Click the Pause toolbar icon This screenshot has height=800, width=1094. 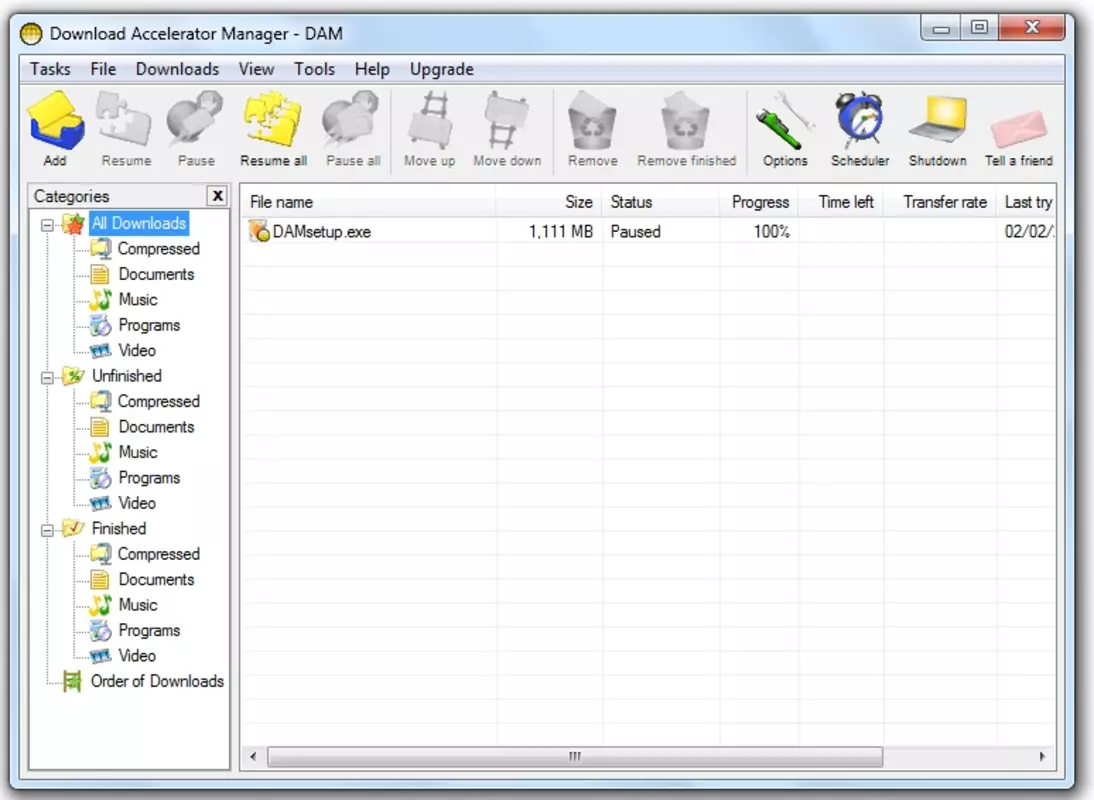(x=195, y=120)
